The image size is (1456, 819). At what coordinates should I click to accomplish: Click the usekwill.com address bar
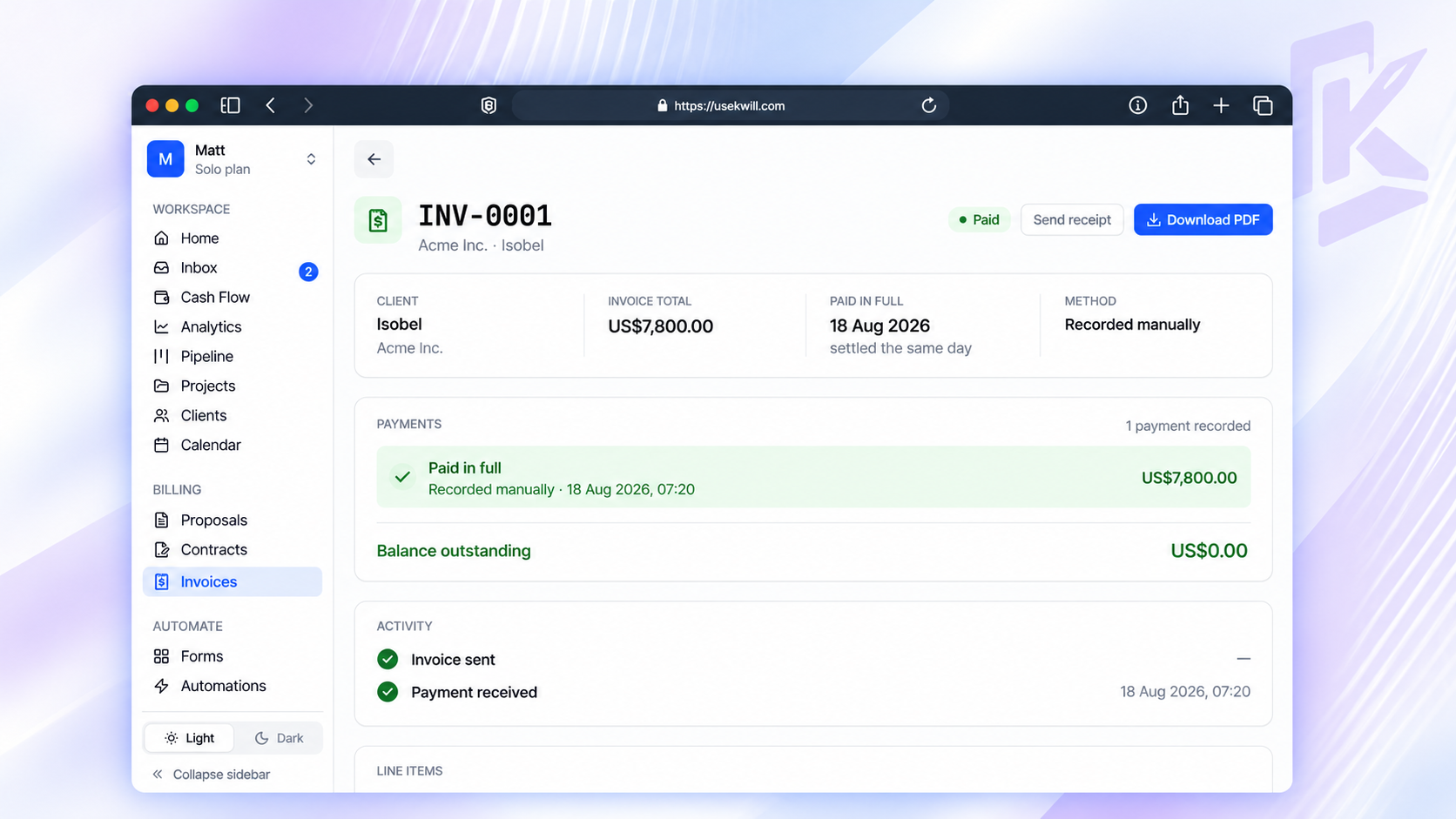[730, 105]
